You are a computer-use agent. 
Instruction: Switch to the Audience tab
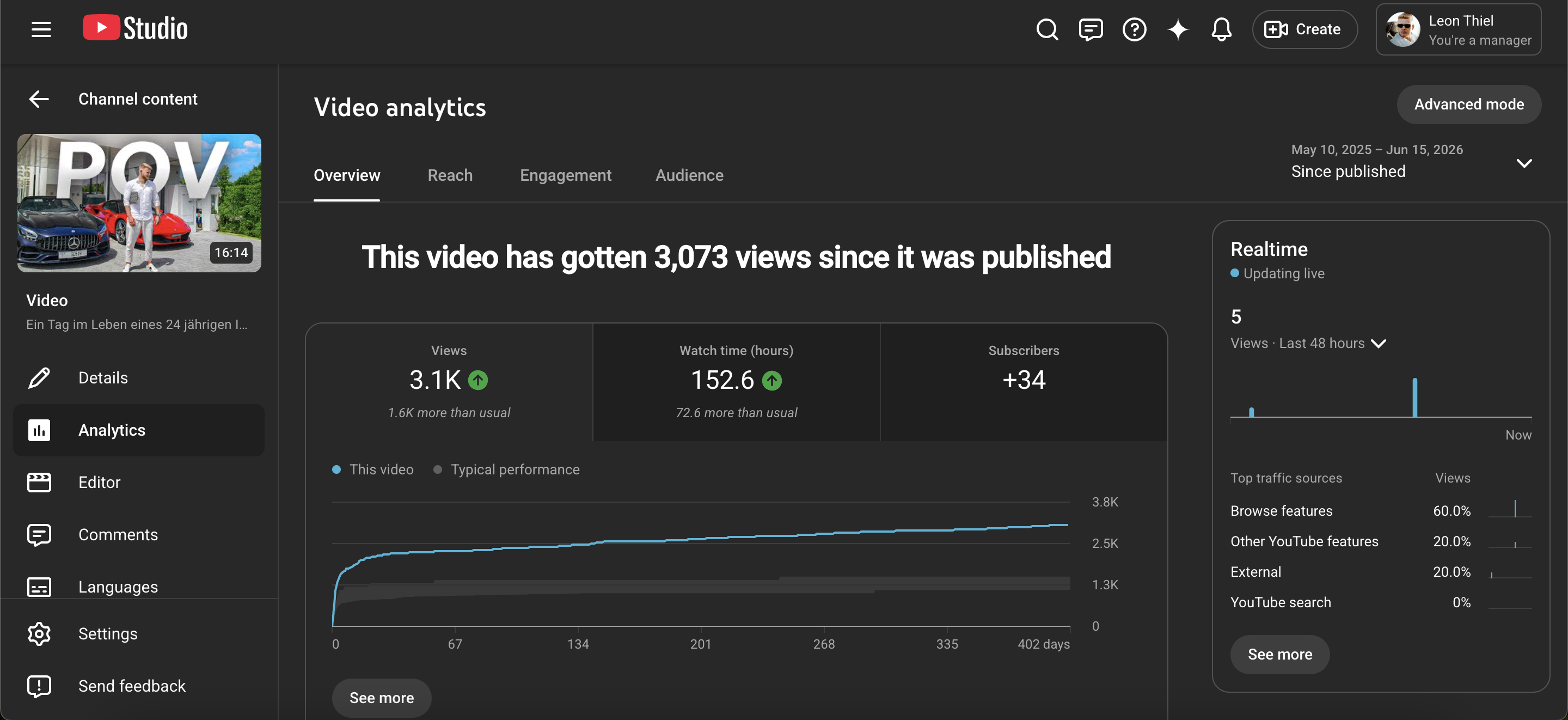point(689,175)
